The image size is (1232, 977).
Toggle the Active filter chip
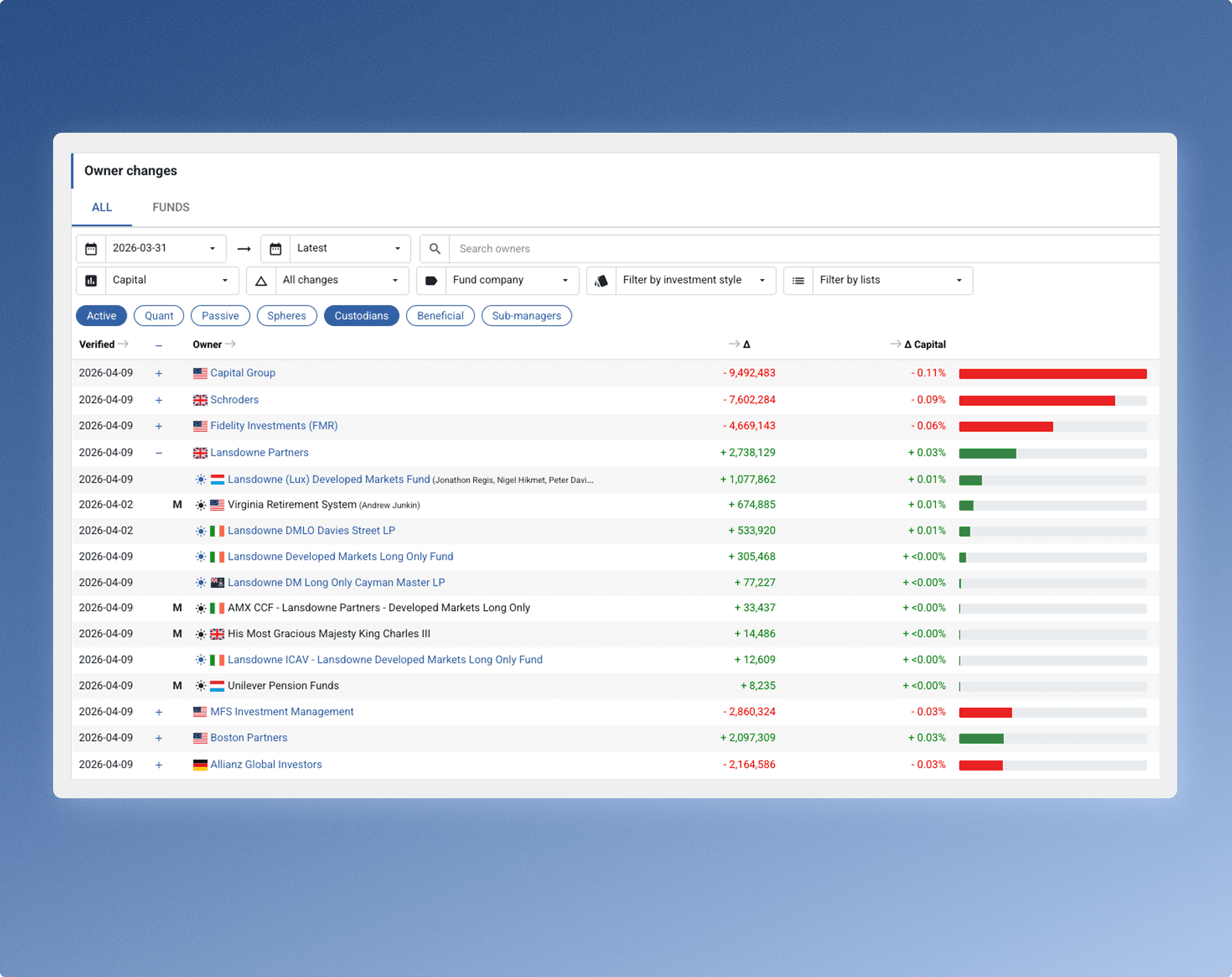(x=101, y=316)
